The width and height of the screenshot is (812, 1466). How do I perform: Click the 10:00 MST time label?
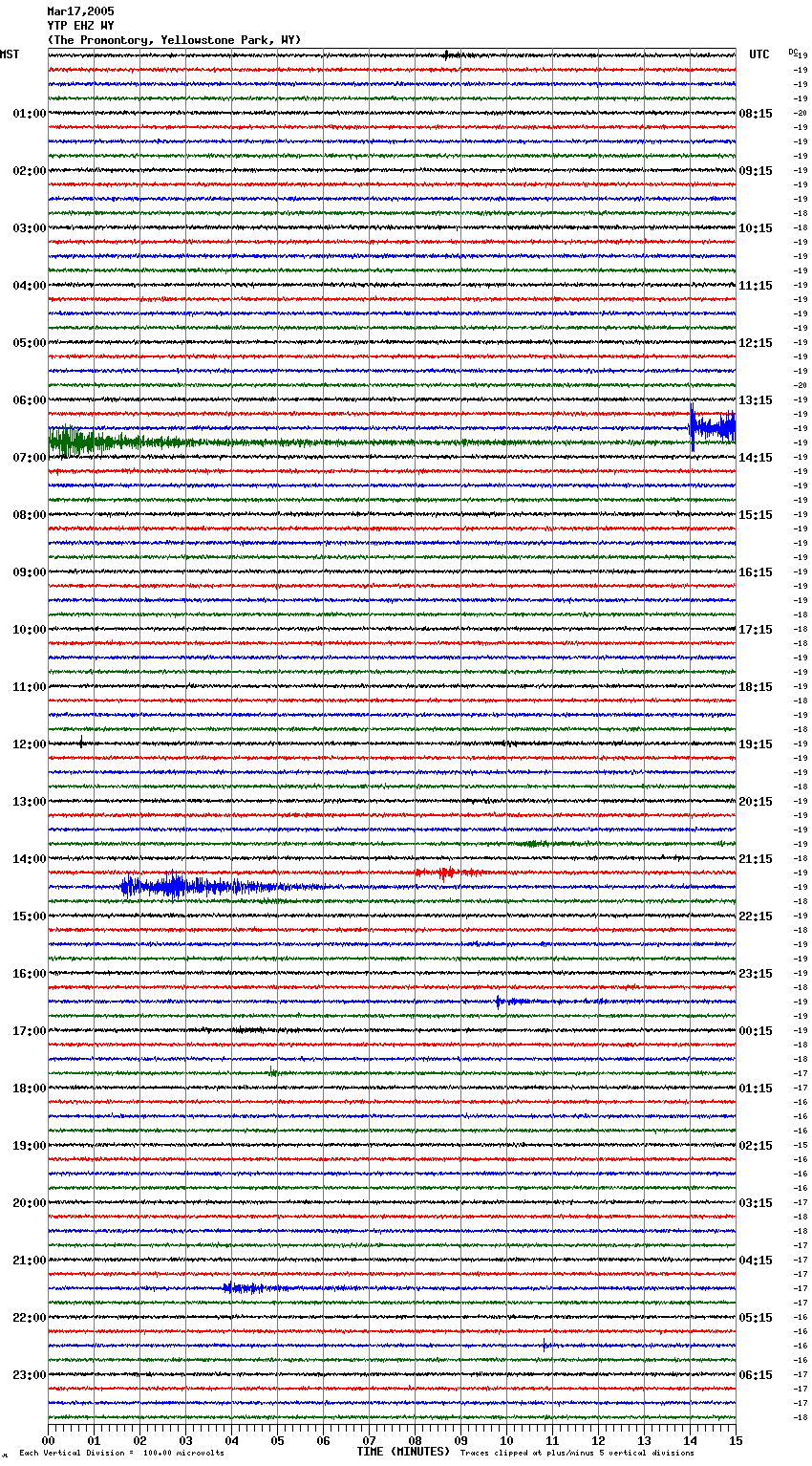click(x=29, y=630)
